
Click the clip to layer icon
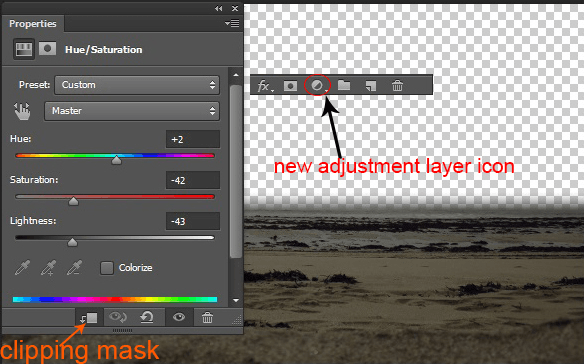(x=89, y=318)
